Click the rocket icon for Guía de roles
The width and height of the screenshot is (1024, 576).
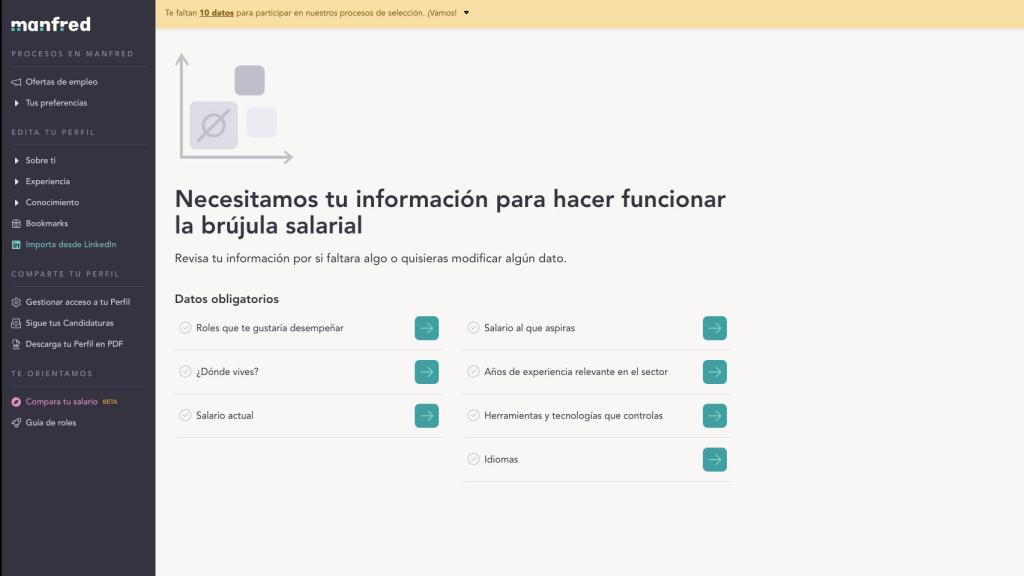click(x=16, y=423)
